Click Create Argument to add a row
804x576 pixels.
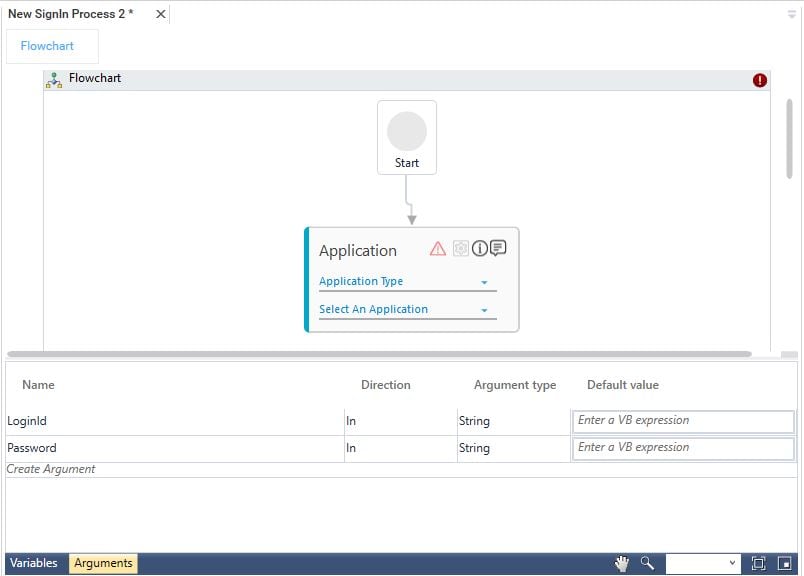pos(51,470)
